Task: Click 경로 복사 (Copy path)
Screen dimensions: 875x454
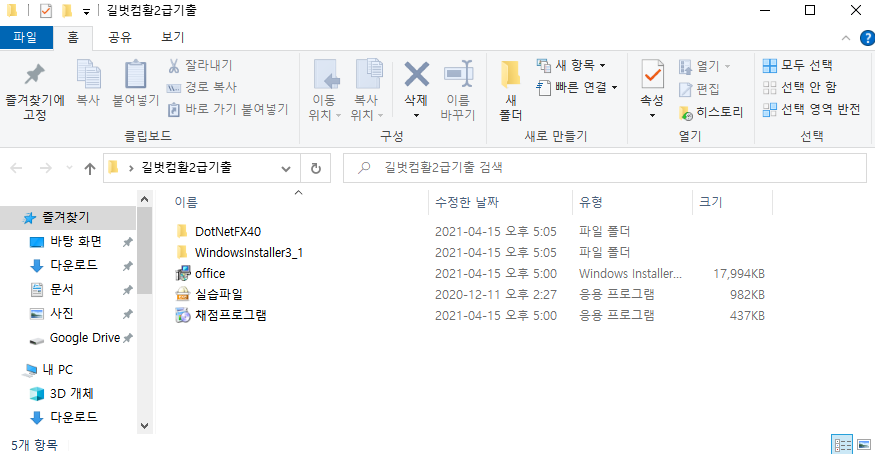Action: pos(202,88)
